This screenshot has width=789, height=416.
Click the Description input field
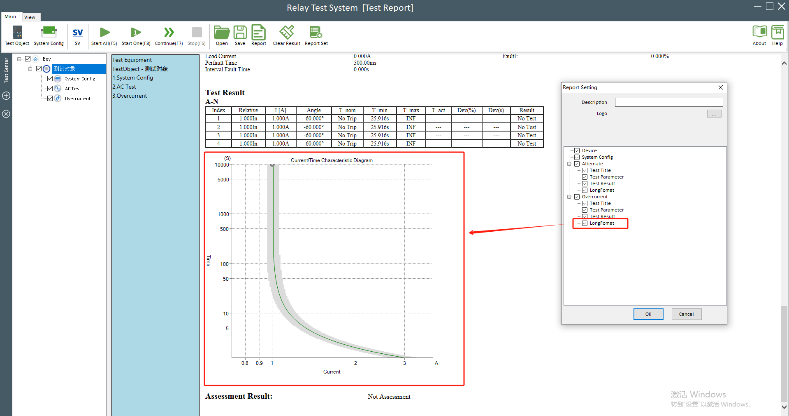[668, 101]
